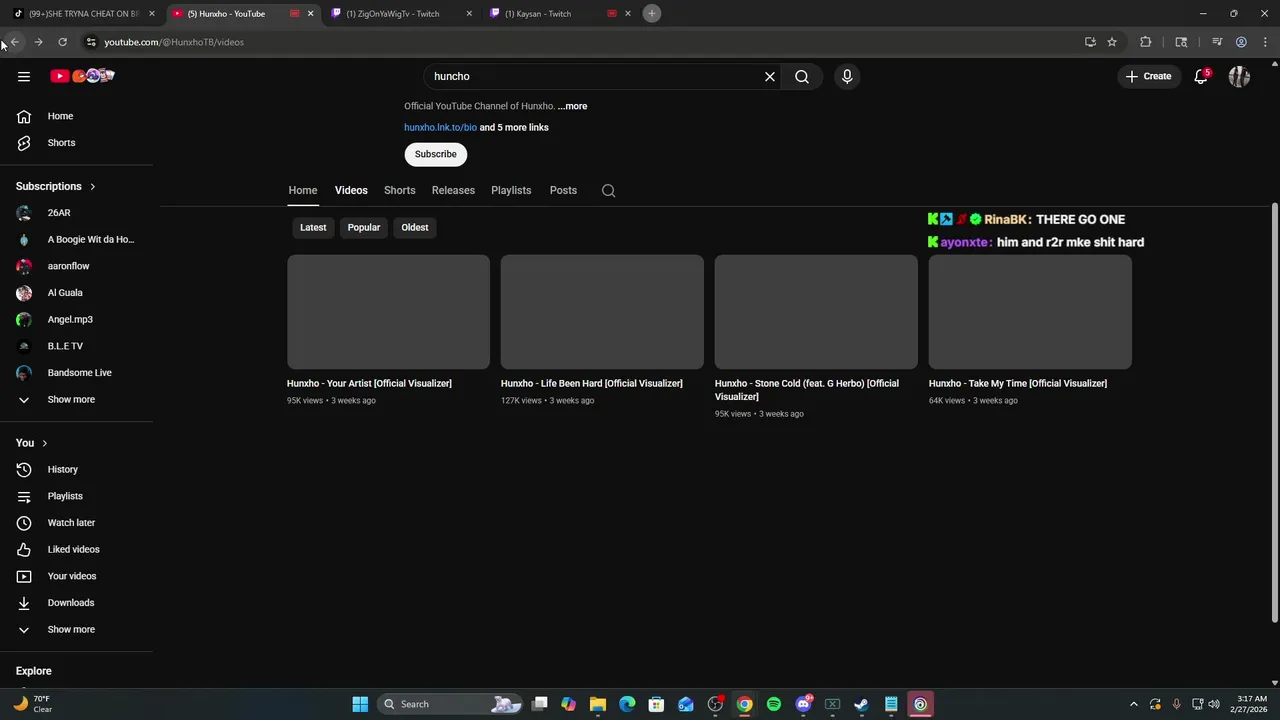The width and height of the screenshot is (1280, 720).
Task: Open File Explorer from taskbar
Action: pyautogui.click(x=598, y=704)
